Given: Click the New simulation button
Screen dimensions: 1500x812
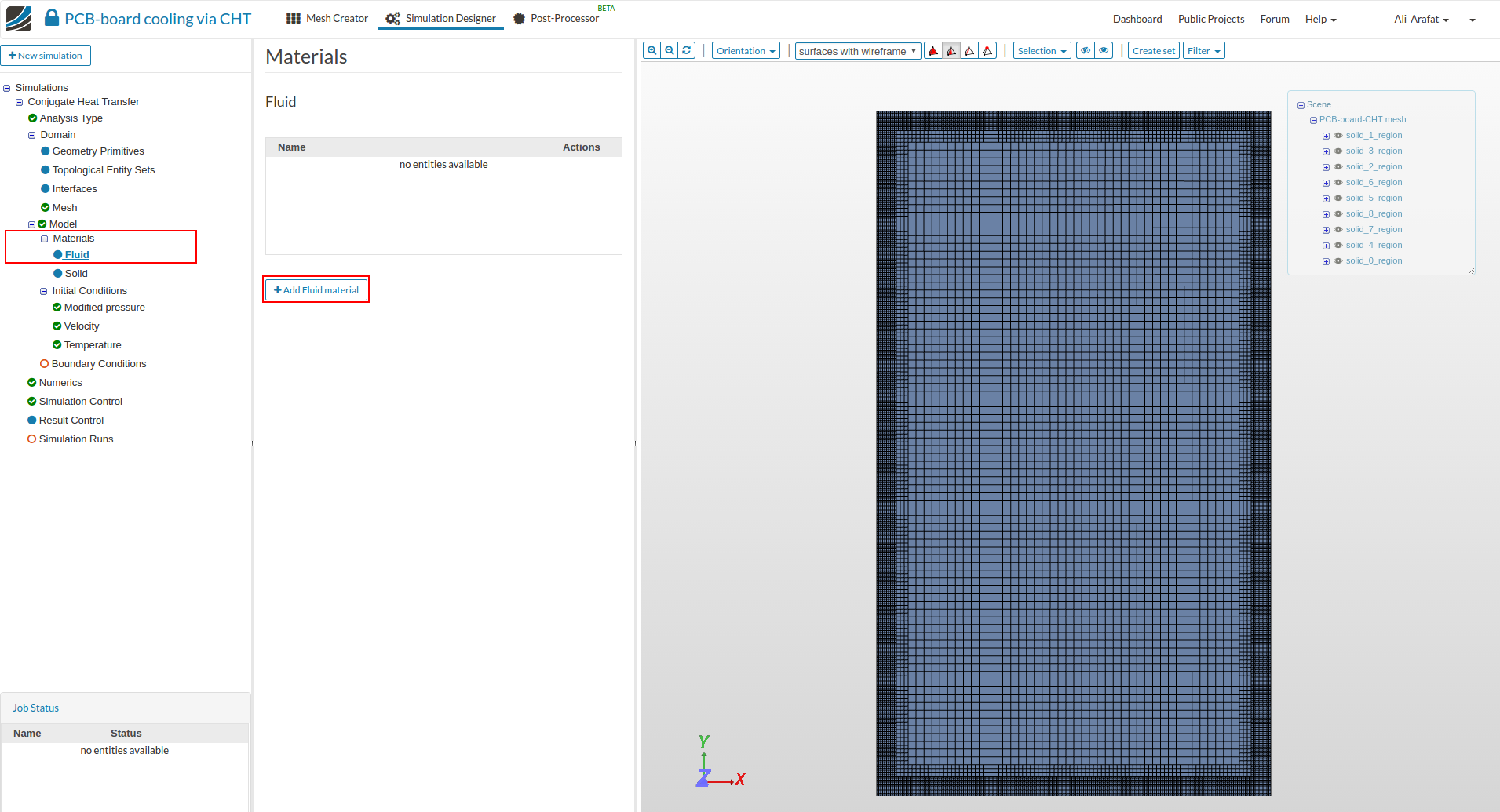Looking at the screenshot, I should [x=46, y=56].
